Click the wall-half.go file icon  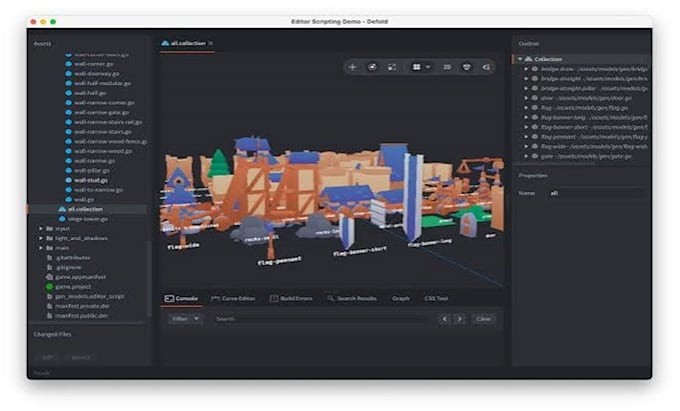pos(69,93)
